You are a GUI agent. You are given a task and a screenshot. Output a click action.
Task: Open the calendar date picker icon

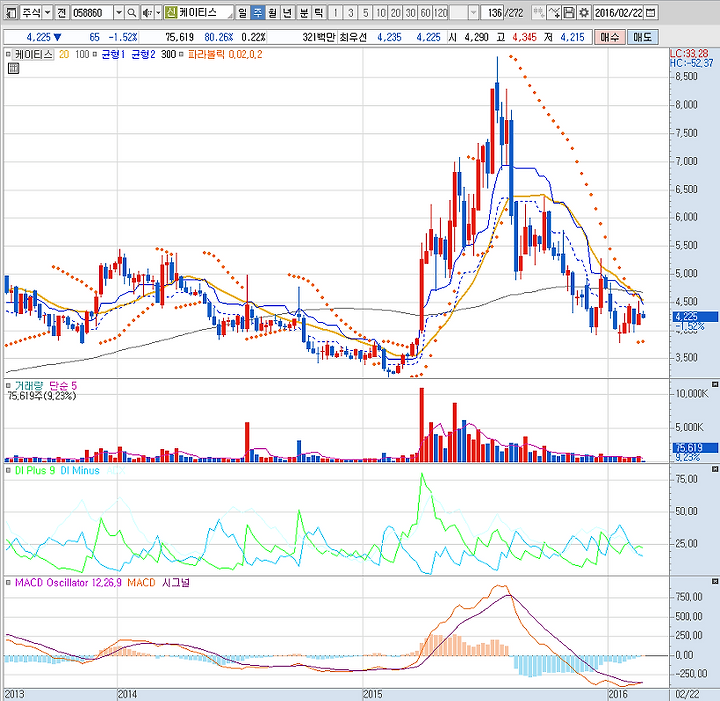(x=651, y=12)
